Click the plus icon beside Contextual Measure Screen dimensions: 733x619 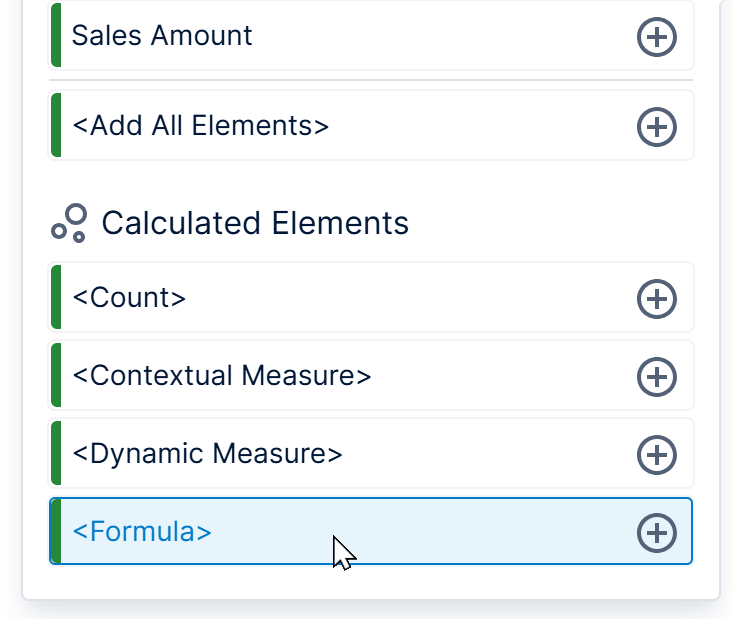click(656, 377)
